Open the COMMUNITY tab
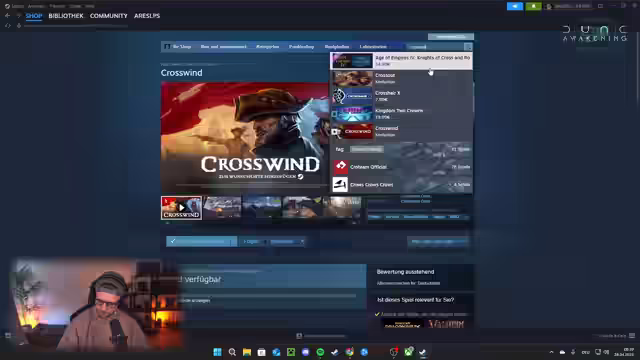This screenshot has height=360, width=640. tap(109, 16)
